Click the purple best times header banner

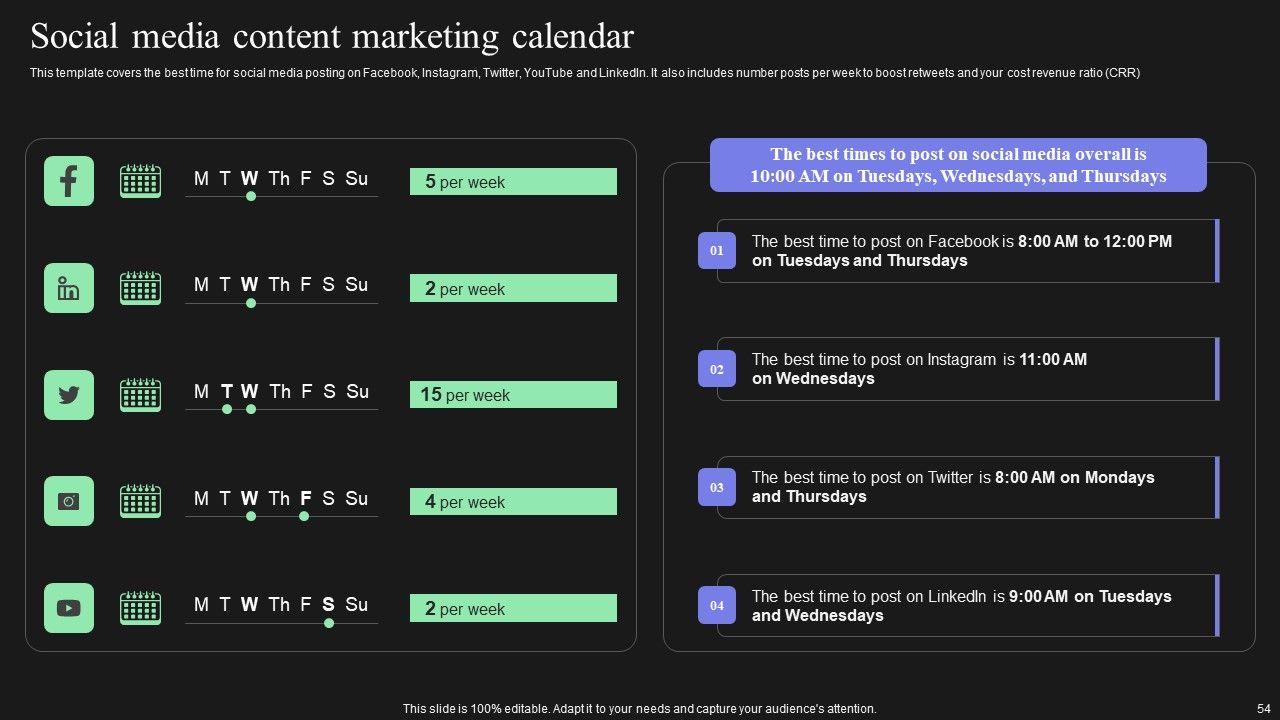tap(958, 165)
